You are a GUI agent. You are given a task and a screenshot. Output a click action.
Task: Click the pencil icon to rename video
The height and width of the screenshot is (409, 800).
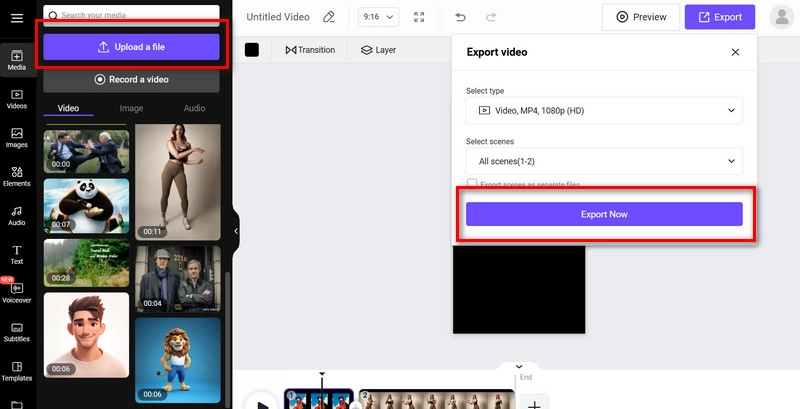point(329,17)
